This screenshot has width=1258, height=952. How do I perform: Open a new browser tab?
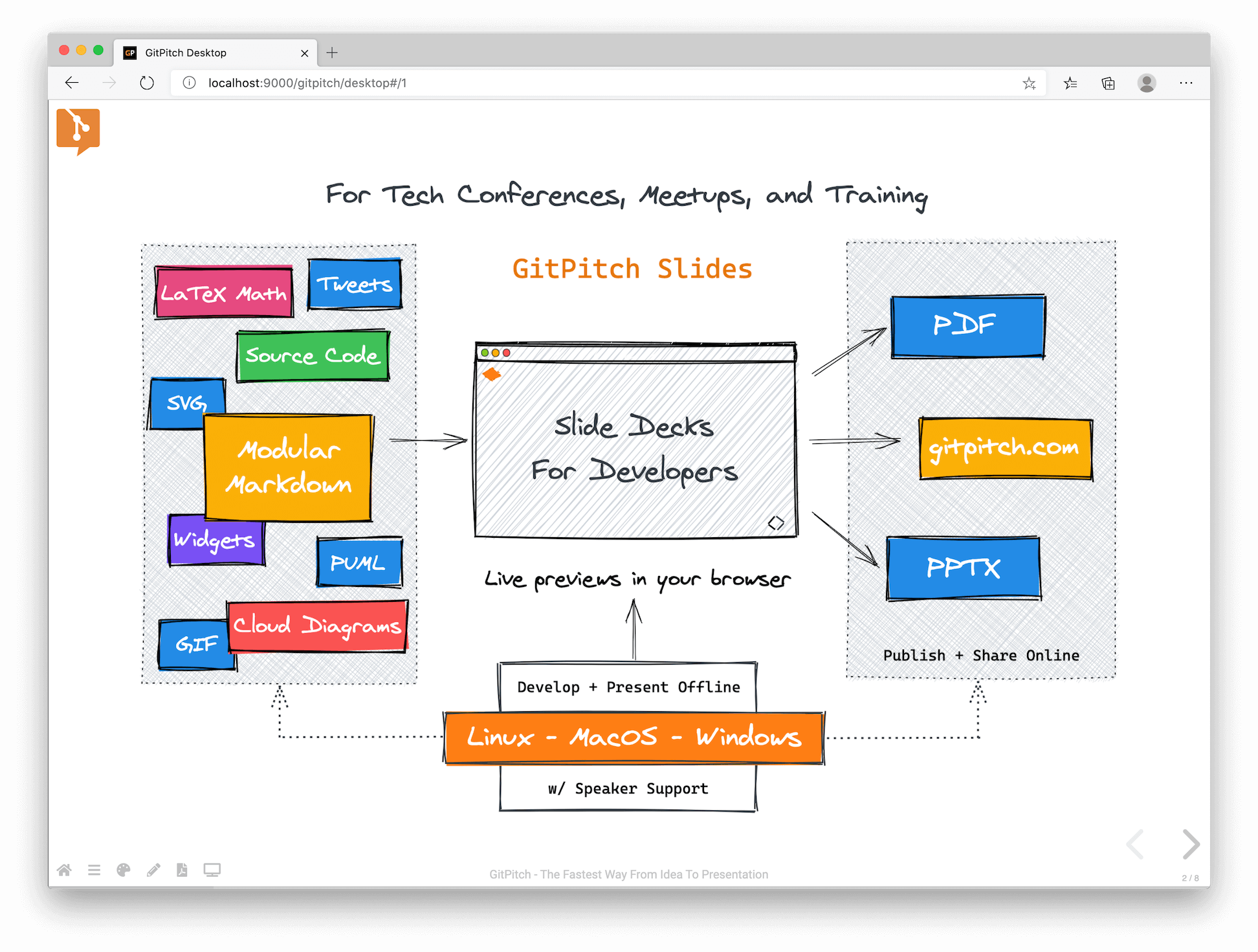pyautogui.click(x=332, y=52)
